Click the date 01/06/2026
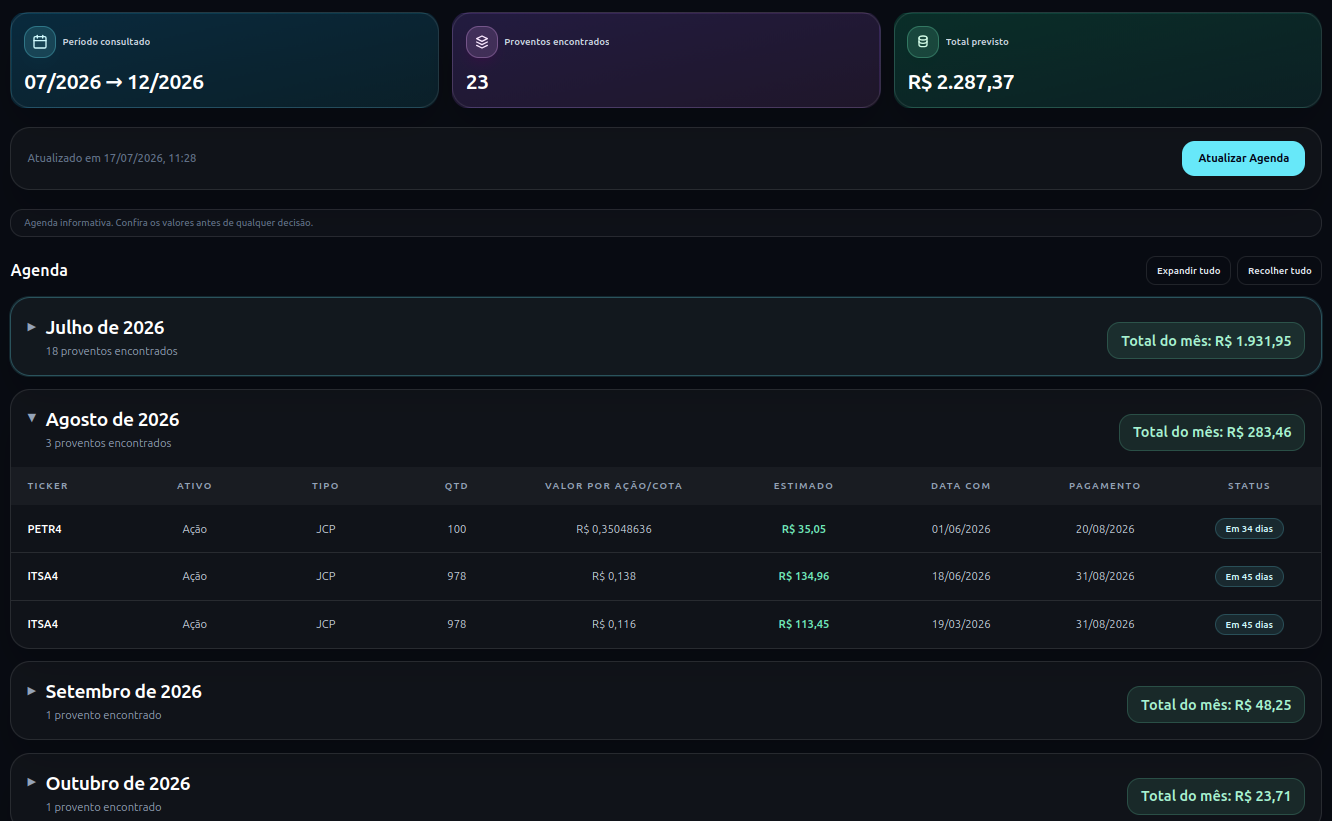Image resolution: width=1332 pixels, height=821 pixels. [x=961, y=529]
